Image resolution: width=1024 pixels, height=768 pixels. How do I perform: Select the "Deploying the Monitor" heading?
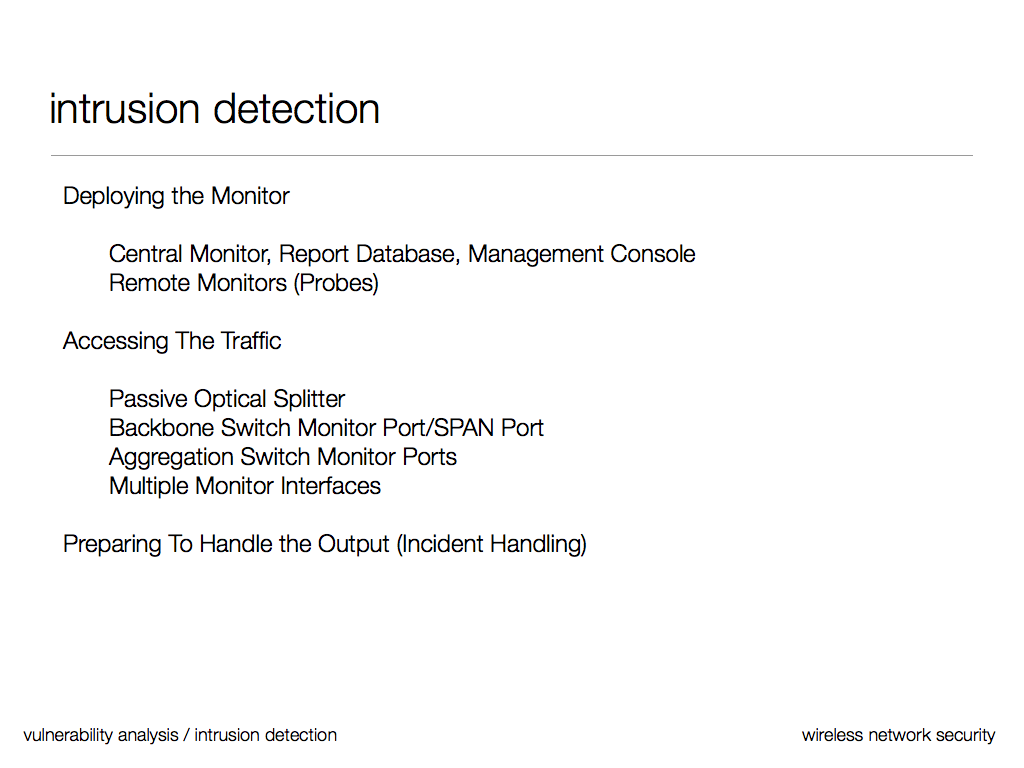176,196
